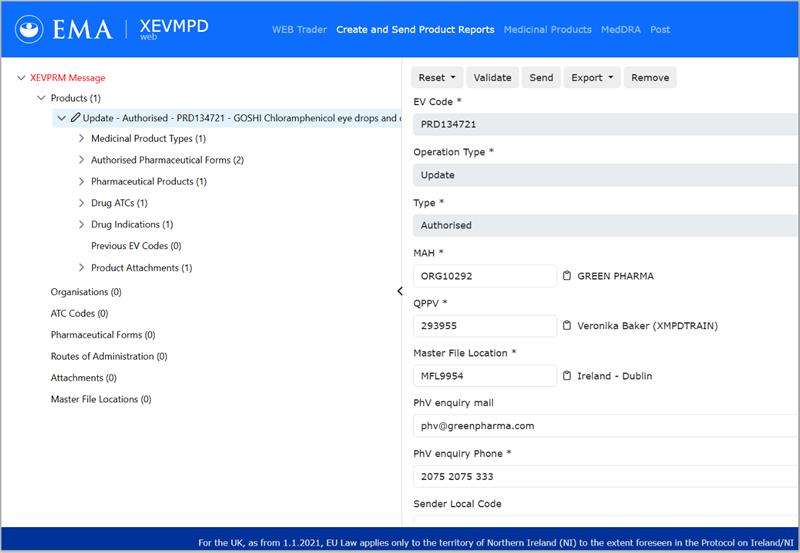Click the clipboard icon next to GREEN PHARMA
This screenshot has height=553, width=800.
click(566, 276)
